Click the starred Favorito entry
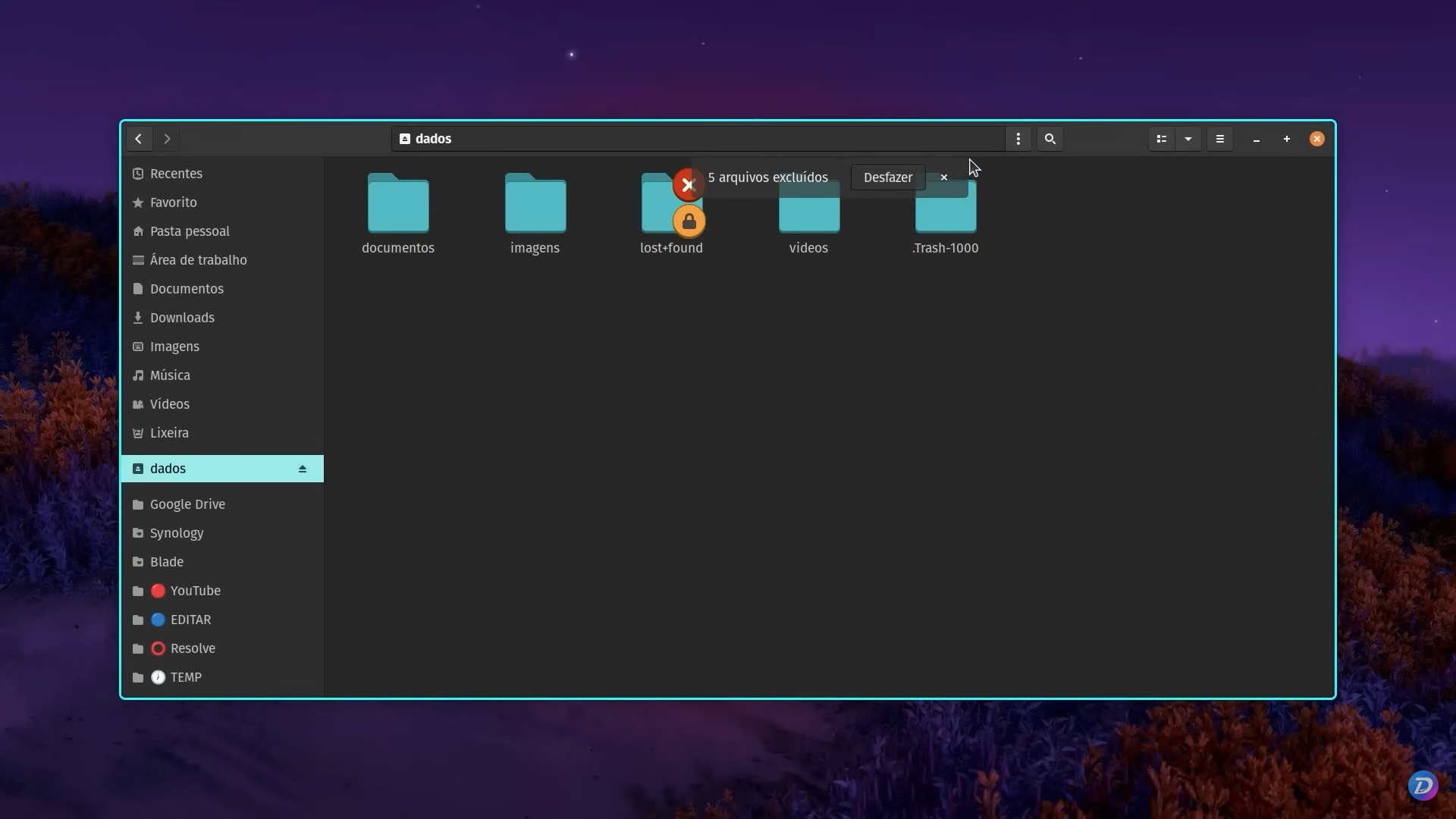Screen dimensions: 1456x819 tap(172, 202)
